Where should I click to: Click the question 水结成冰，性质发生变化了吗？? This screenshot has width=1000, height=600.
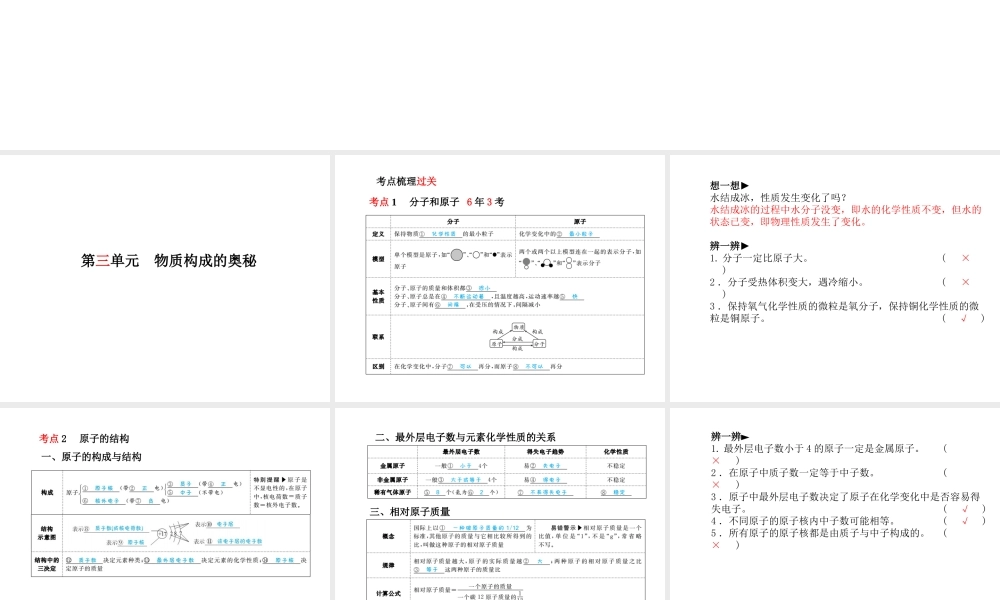click(779, 198)
